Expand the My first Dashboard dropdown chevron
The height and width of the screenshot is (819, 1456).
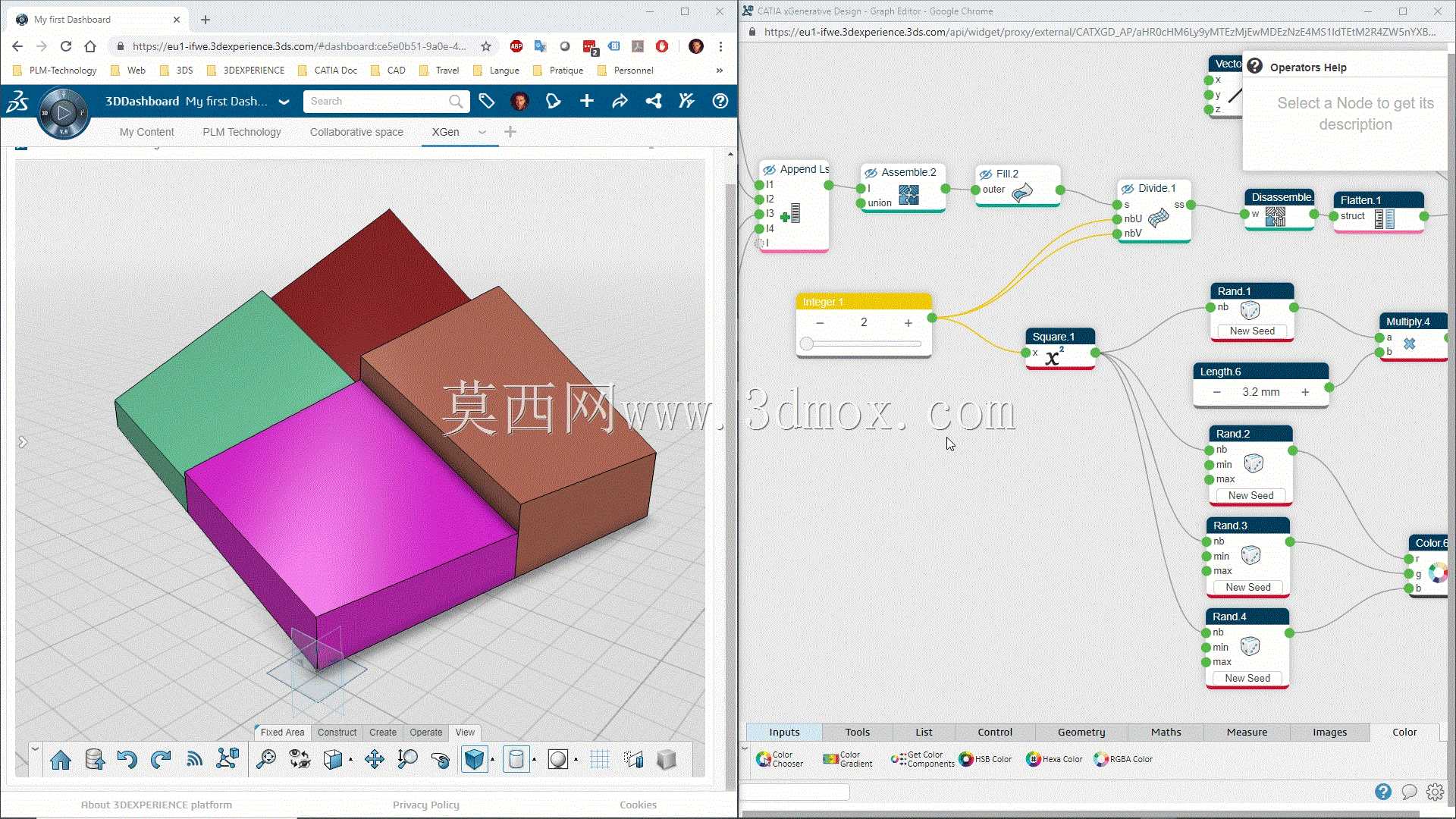coord(284,102)
